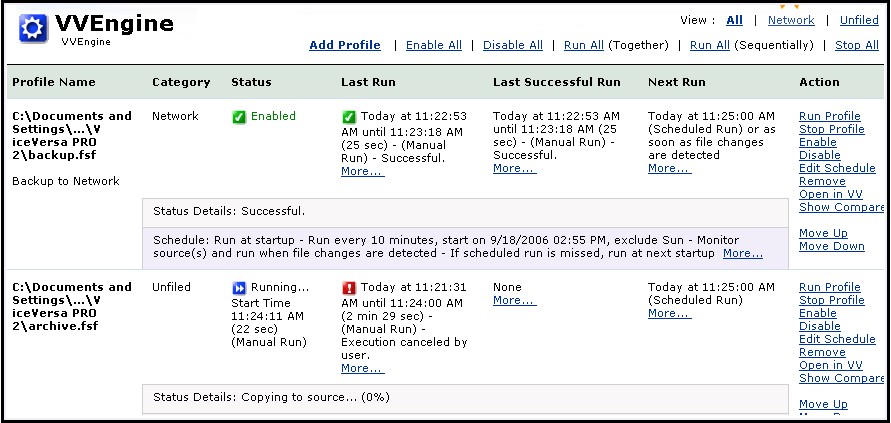Click 'Status Details: Successful.' text
891x423 pixels.
229,212
